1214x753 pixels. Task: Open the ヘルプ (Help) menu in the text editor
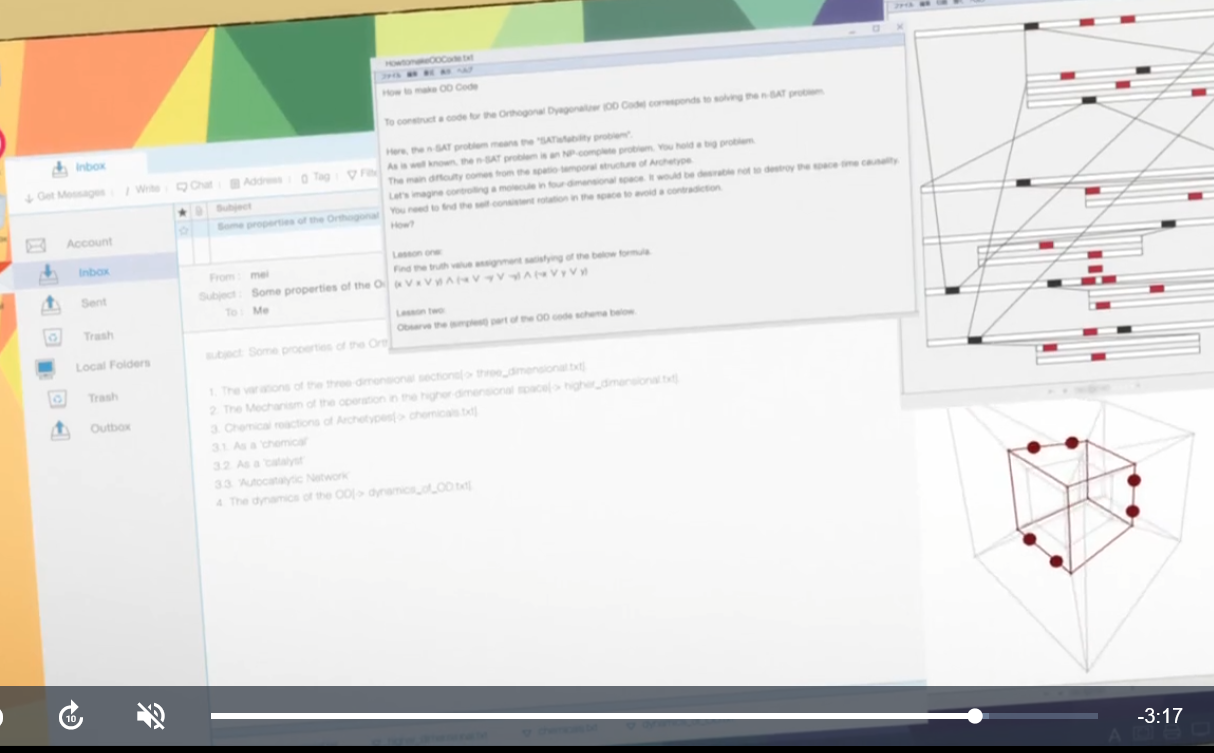click(464, 71)
